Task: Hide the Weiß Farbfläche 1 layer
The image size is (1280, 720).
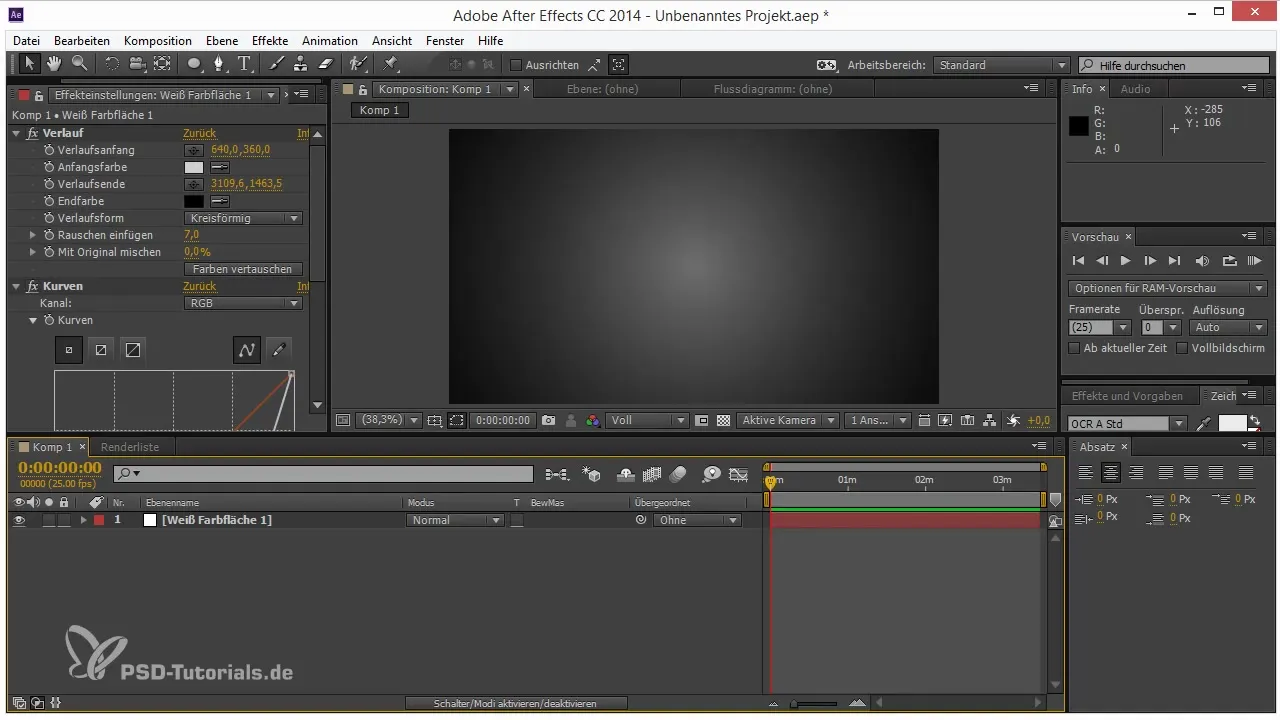Action: pos(18,520)
